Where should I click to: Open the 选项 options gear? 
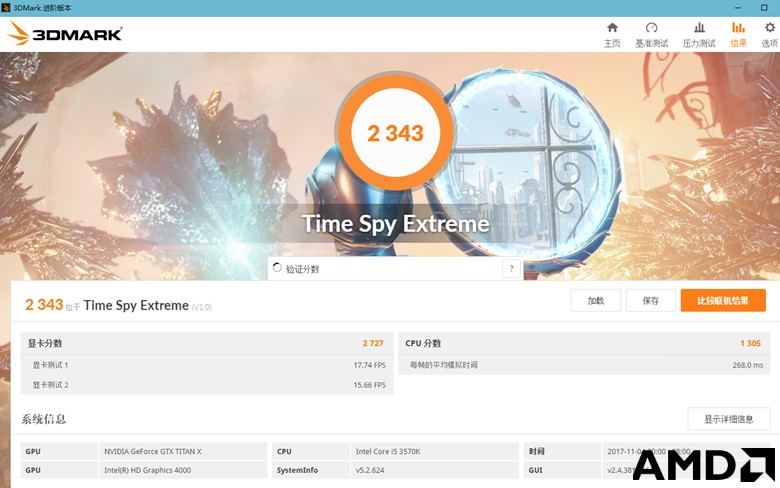[x=770, y=34]
